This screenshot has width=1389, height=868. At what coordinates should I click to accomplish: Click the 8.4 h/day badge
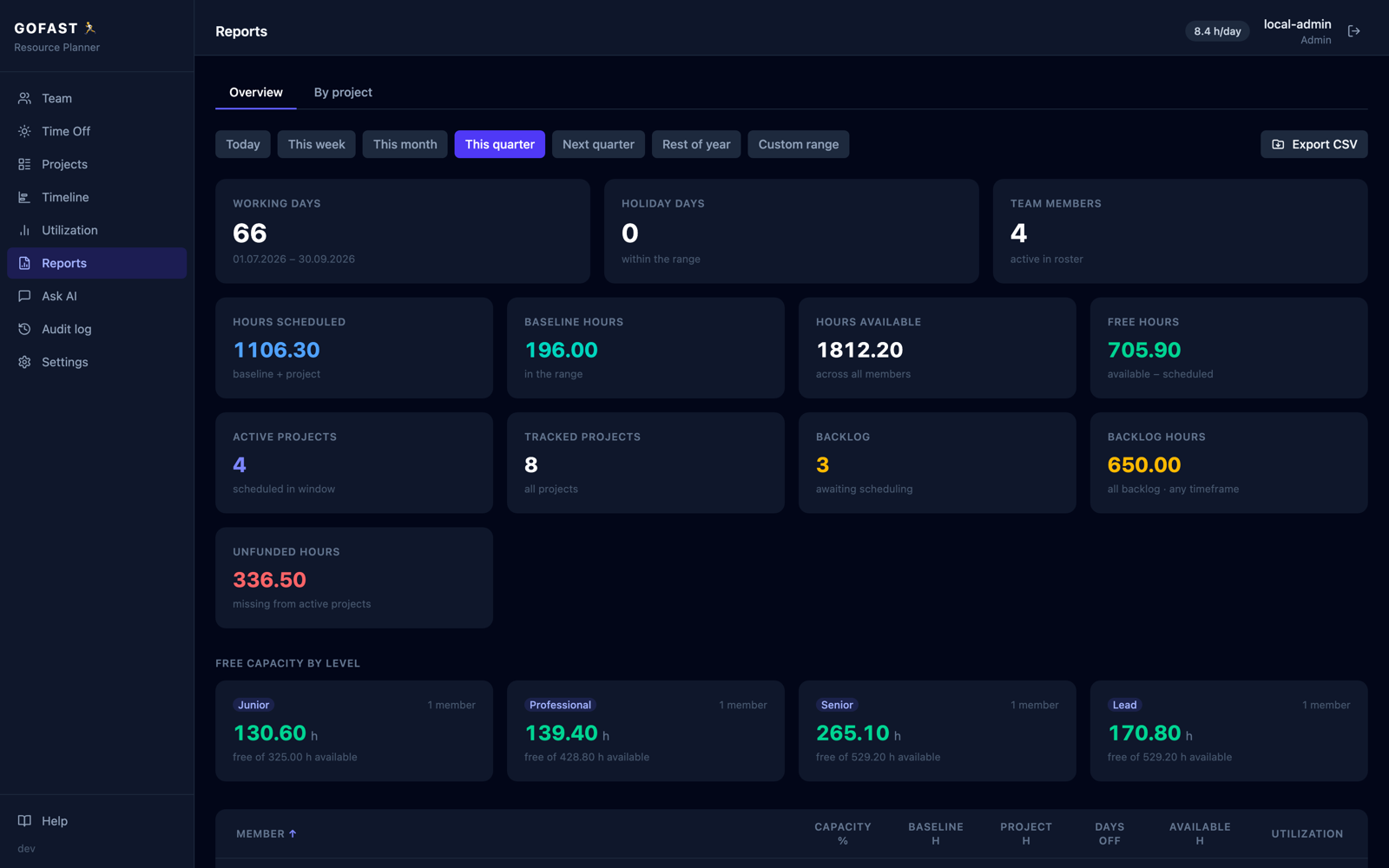(x=1217, y=31)
